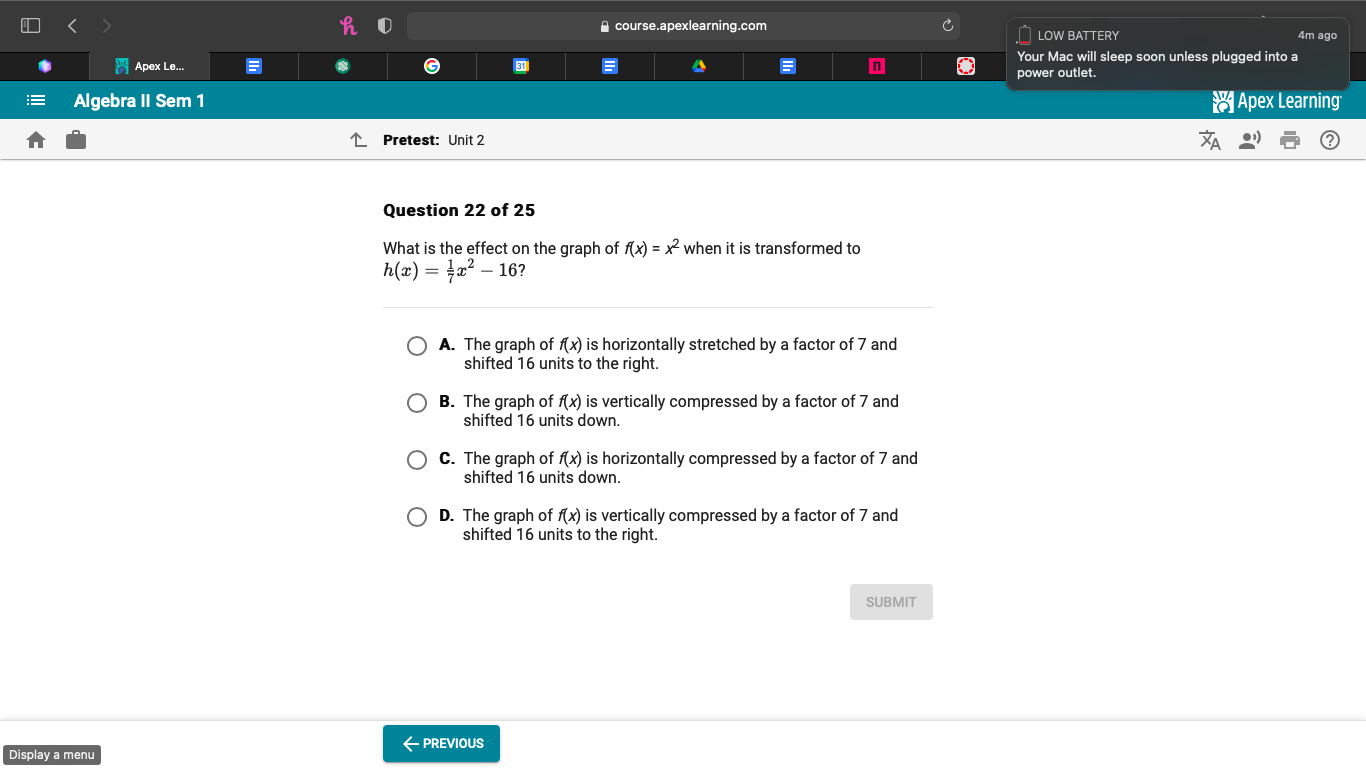
Task: Go forward in browser history
Action: coord(107,26)
